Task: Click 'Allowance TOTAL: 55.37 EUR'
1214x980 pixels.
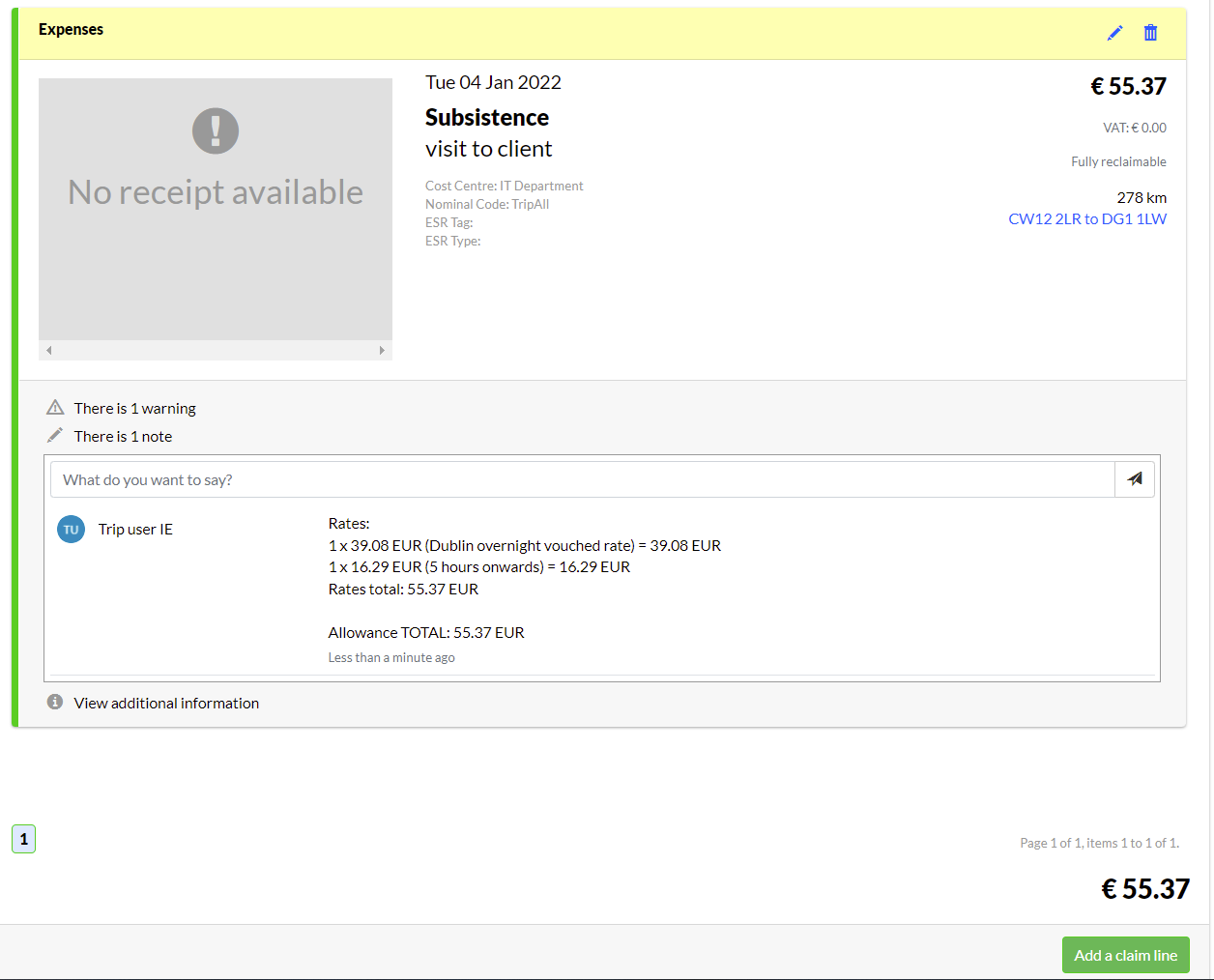Action: tap(426, 632)
